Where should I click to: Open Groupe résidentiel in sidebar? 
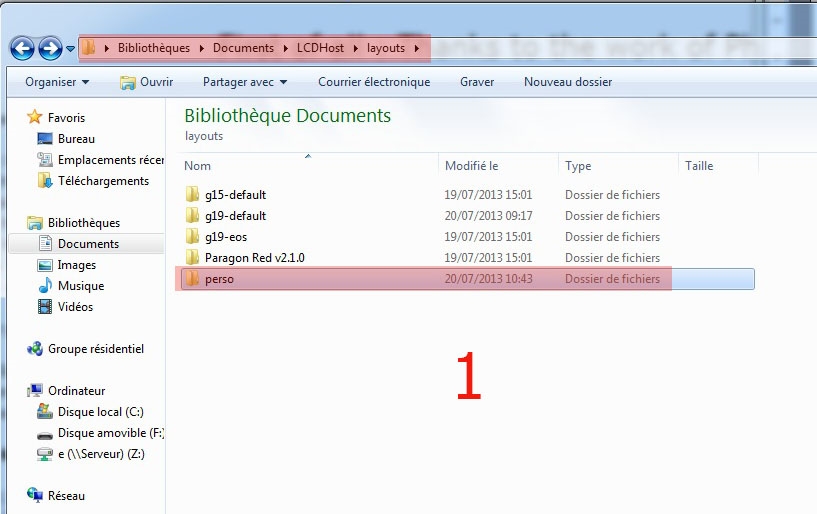tap(95, 349)
